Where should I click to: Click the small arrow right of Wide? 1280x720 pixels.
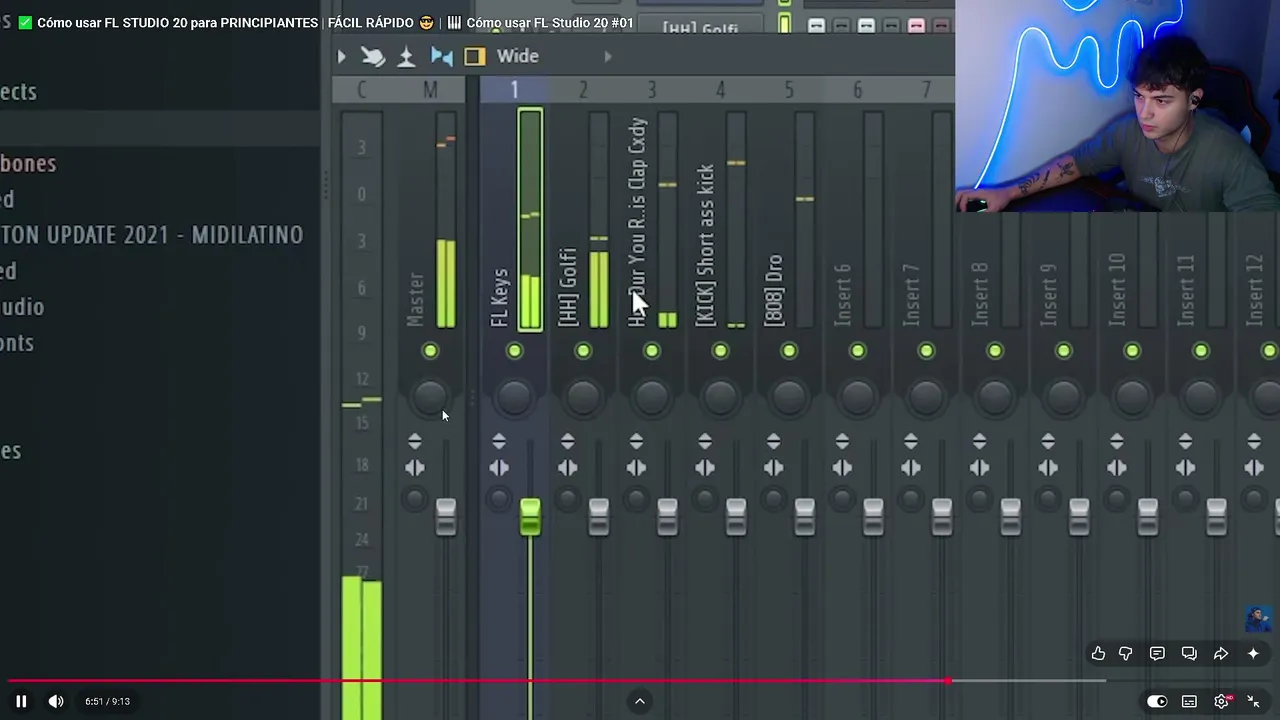(608, 57)
